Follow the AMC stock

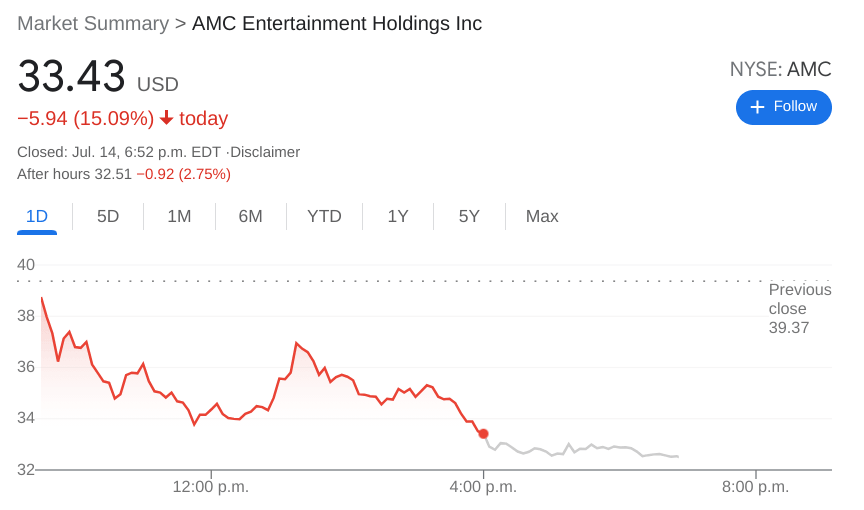pos(784,107)
